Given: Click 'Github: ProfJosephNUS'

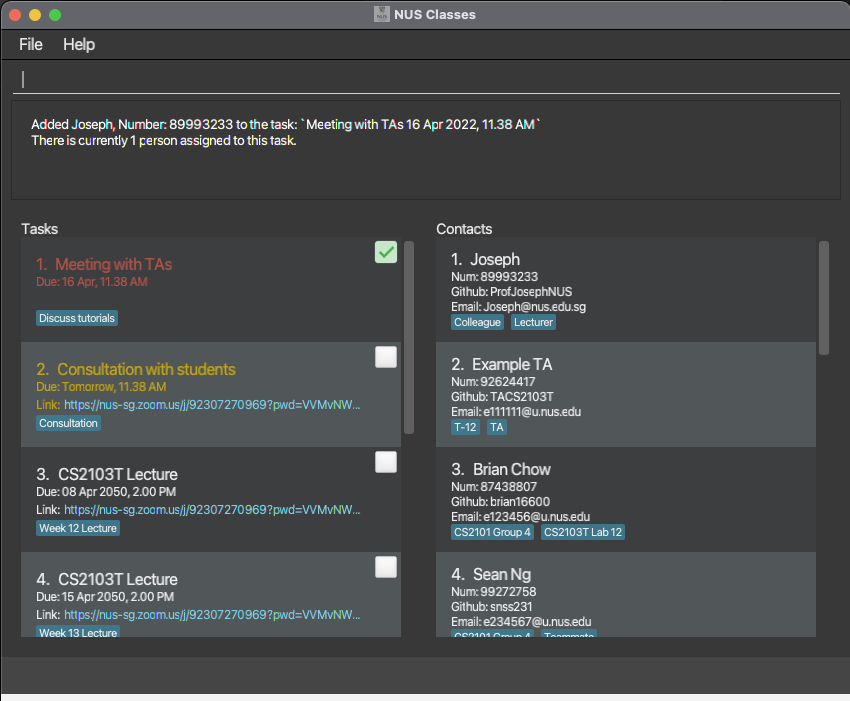Looking at the screenshot, I should click(511, 292).
